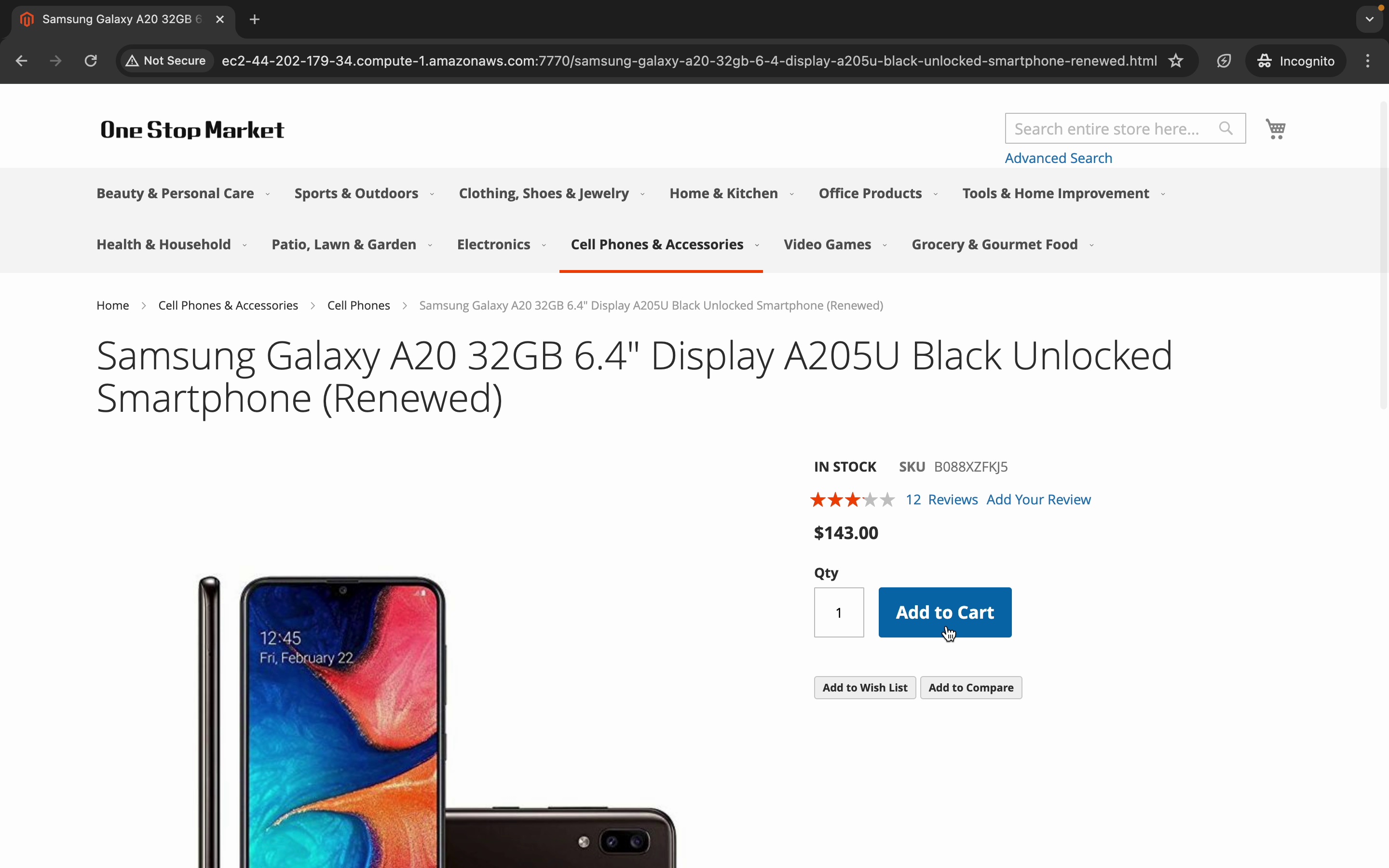1389x868 pixels.
Task: Open a new browser tab
Action: point(255,19)
